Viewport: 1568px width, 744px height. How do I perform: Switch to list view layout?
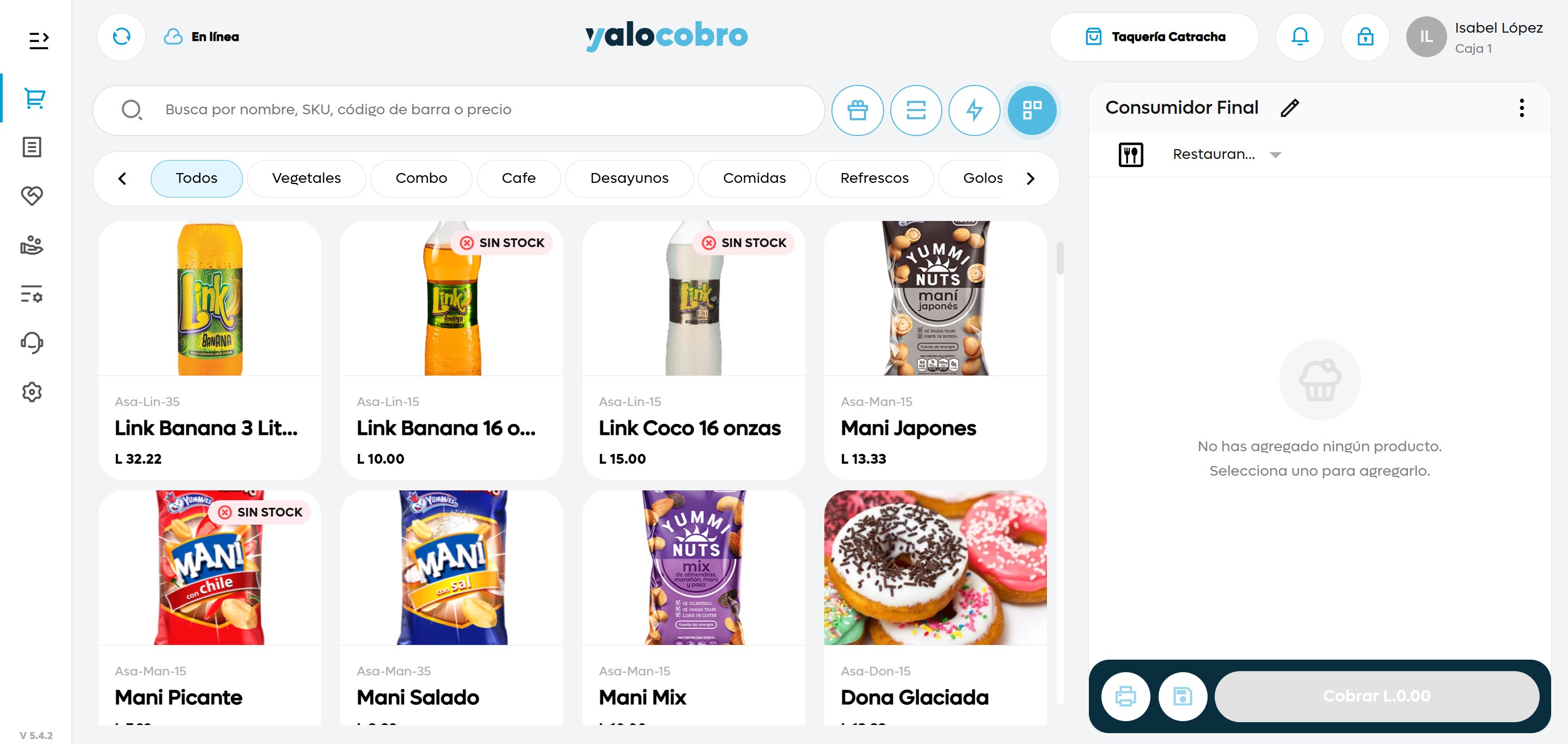pos(915,110)
